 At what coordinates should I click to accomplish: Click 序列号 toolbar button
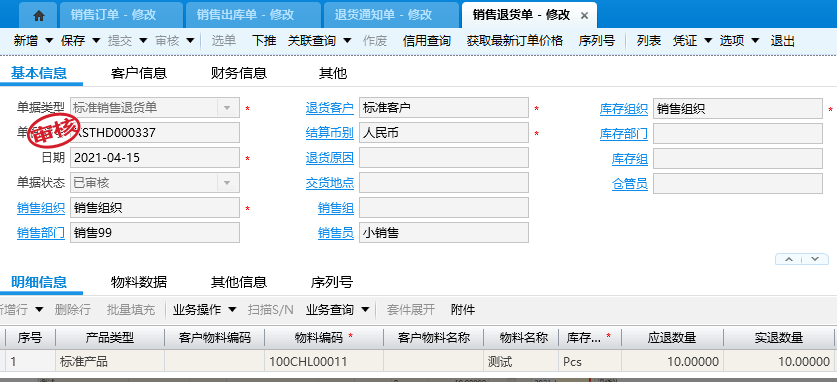596,41
